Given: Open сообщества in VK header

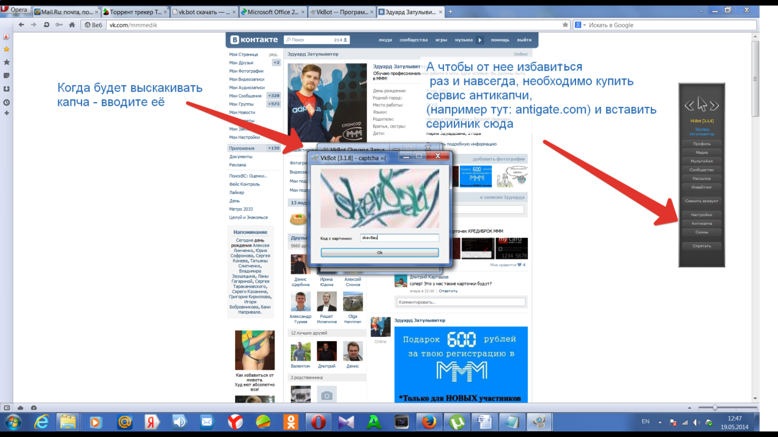Looking at the screenshot, I should click(413, 40).
